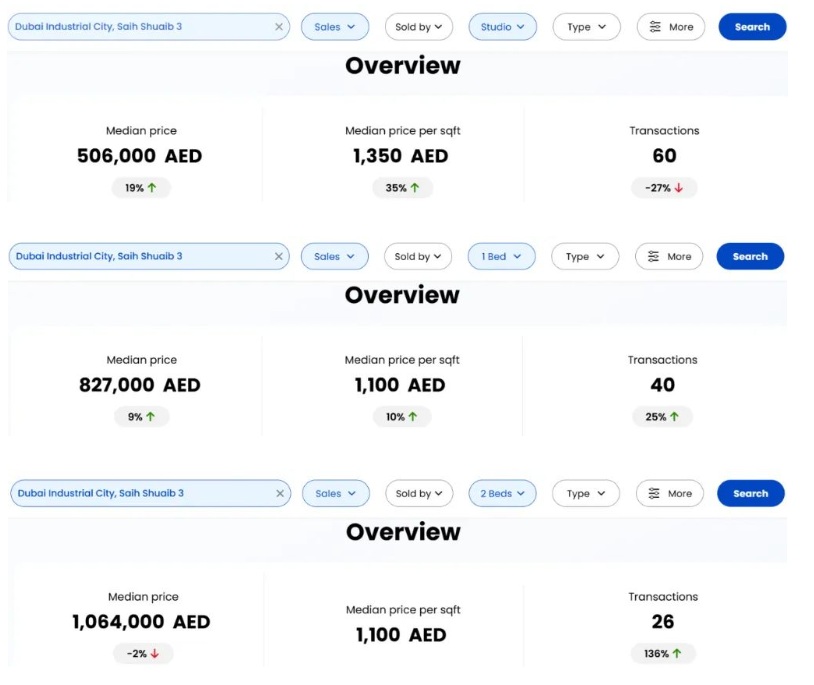Click the 19% median price change badge
This screenshot has width=814, height=685.
pyautogui.click(x=140, y=188)
